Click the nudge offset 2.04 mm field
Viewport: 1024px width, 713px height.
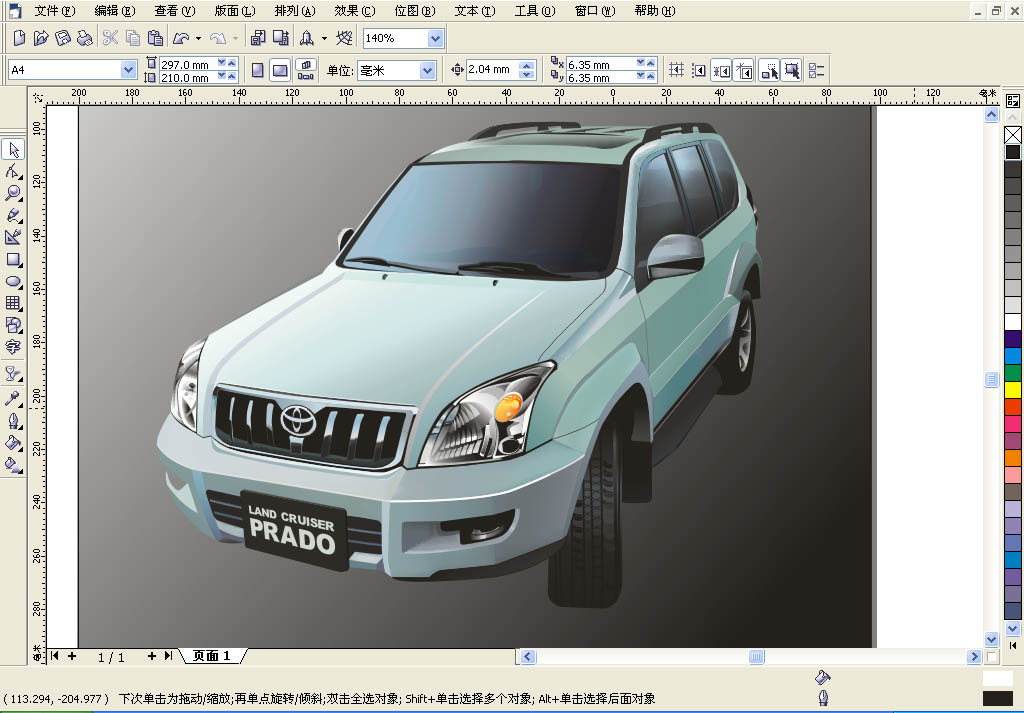point(490,70)
